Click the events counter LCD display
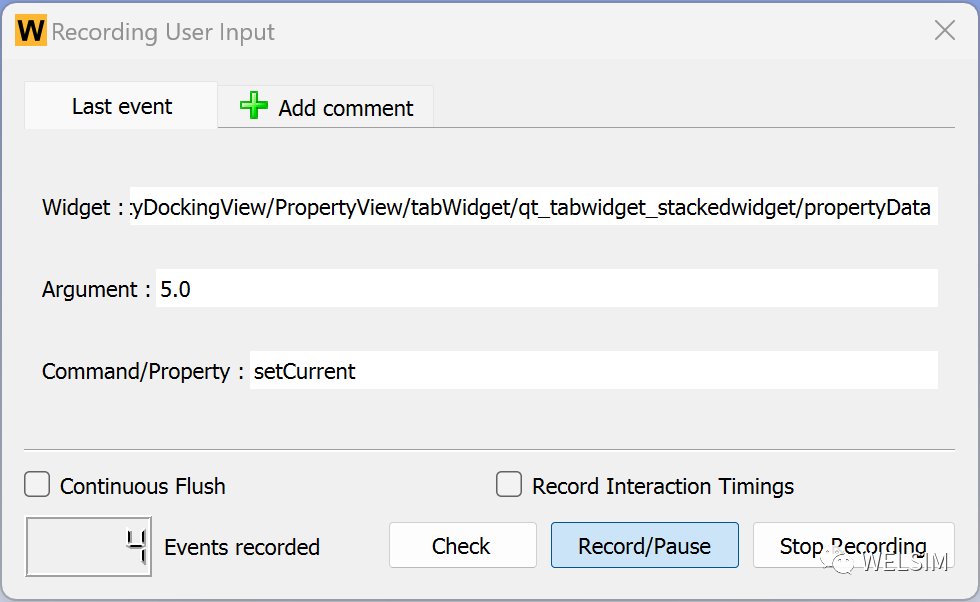Image resolution: width=980 pixels, height=602 pixels. point(88,546)
